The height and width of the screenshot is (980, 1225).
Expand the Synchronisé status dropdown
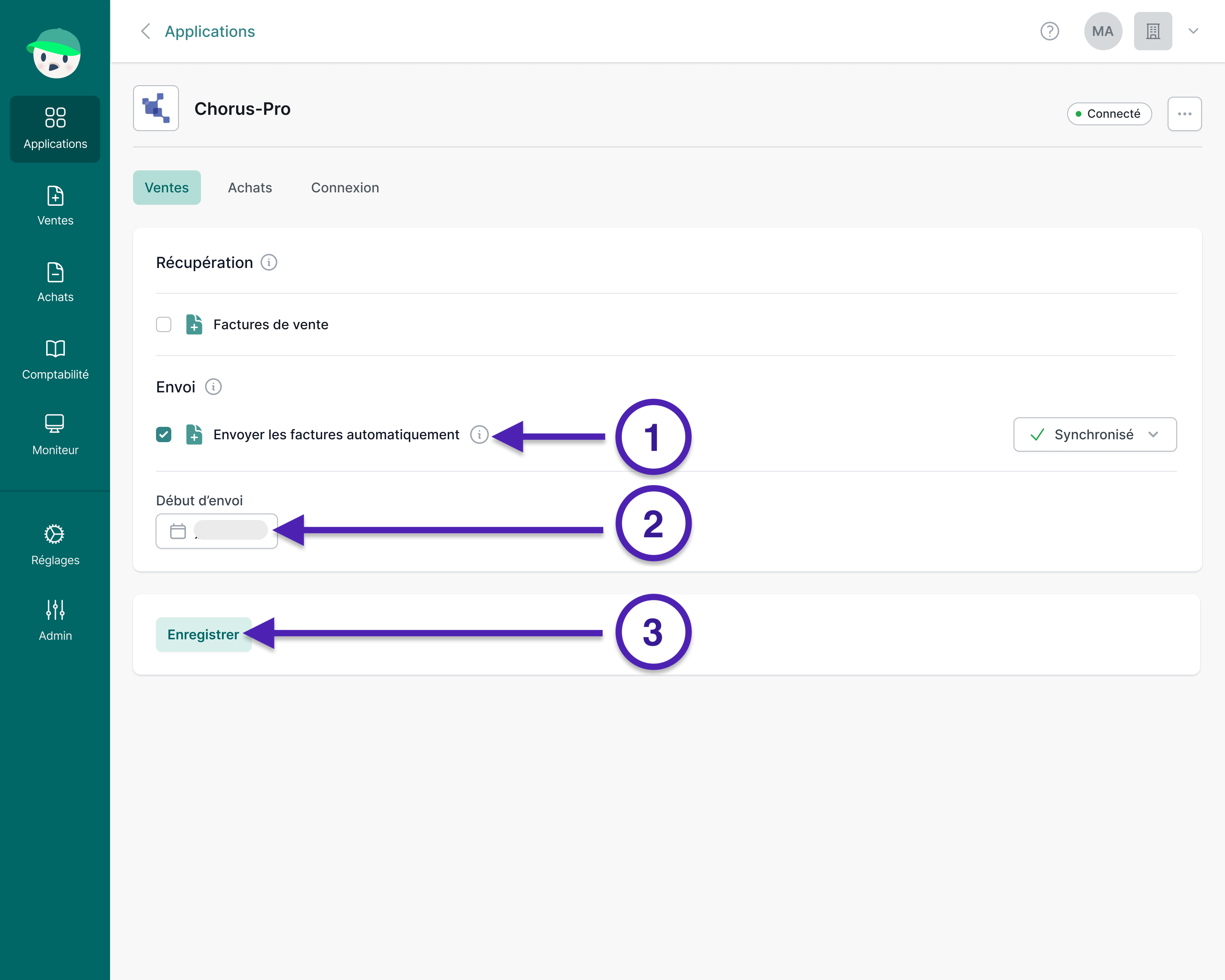pos(1094,434)
